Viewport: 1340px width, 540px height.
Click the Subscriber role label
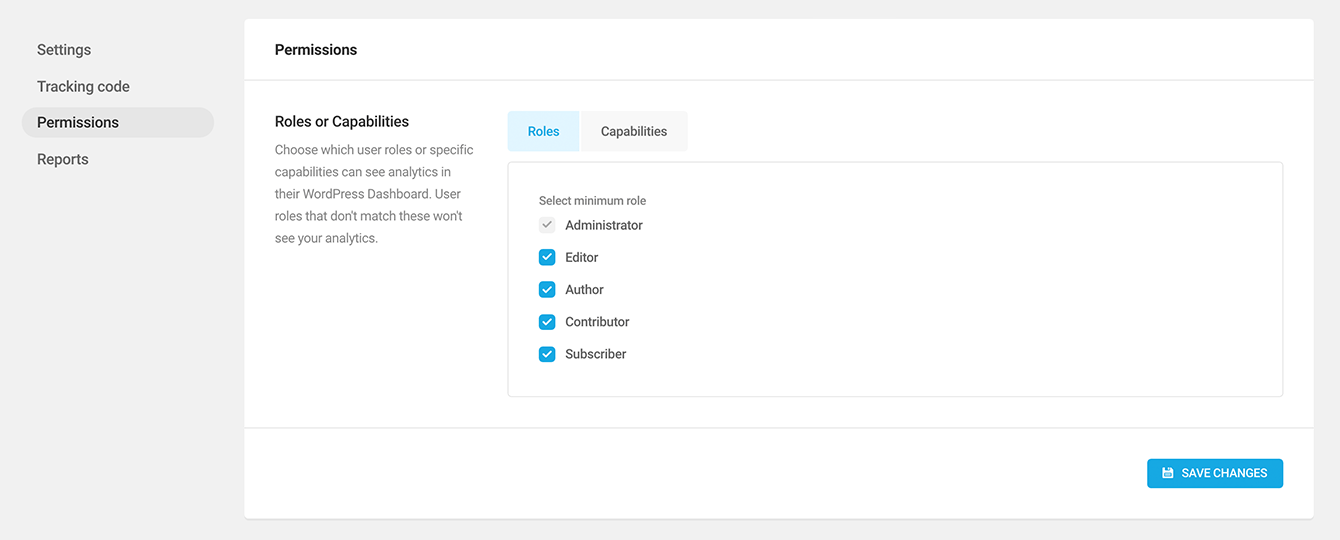click(596, 354)
